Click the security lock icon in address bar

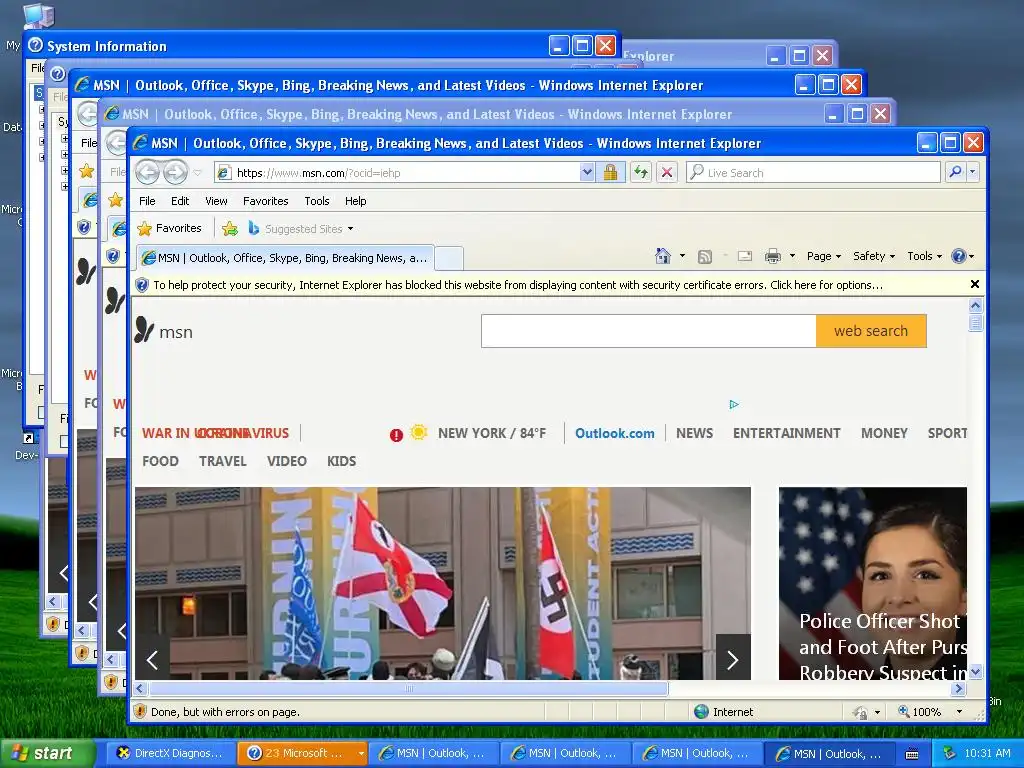point(611,172)
